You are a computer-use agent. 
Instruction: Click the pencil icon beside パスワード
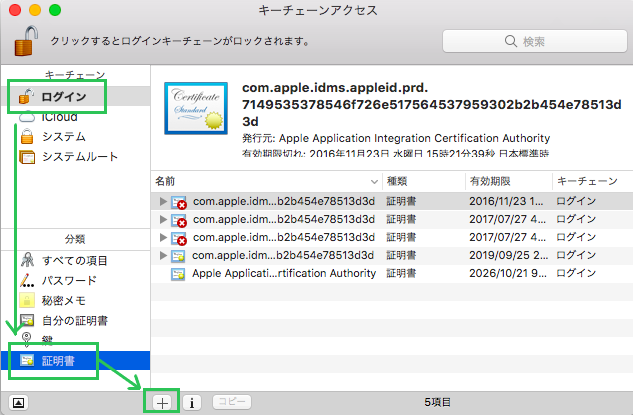click(x=27, y=280)
